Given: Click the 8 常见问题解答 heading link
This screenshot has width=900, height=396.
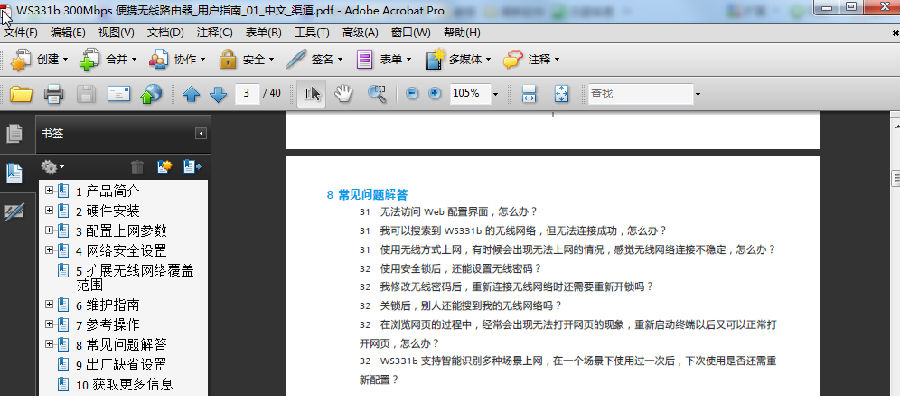Looking at the screenshot, I should (367, 195).
